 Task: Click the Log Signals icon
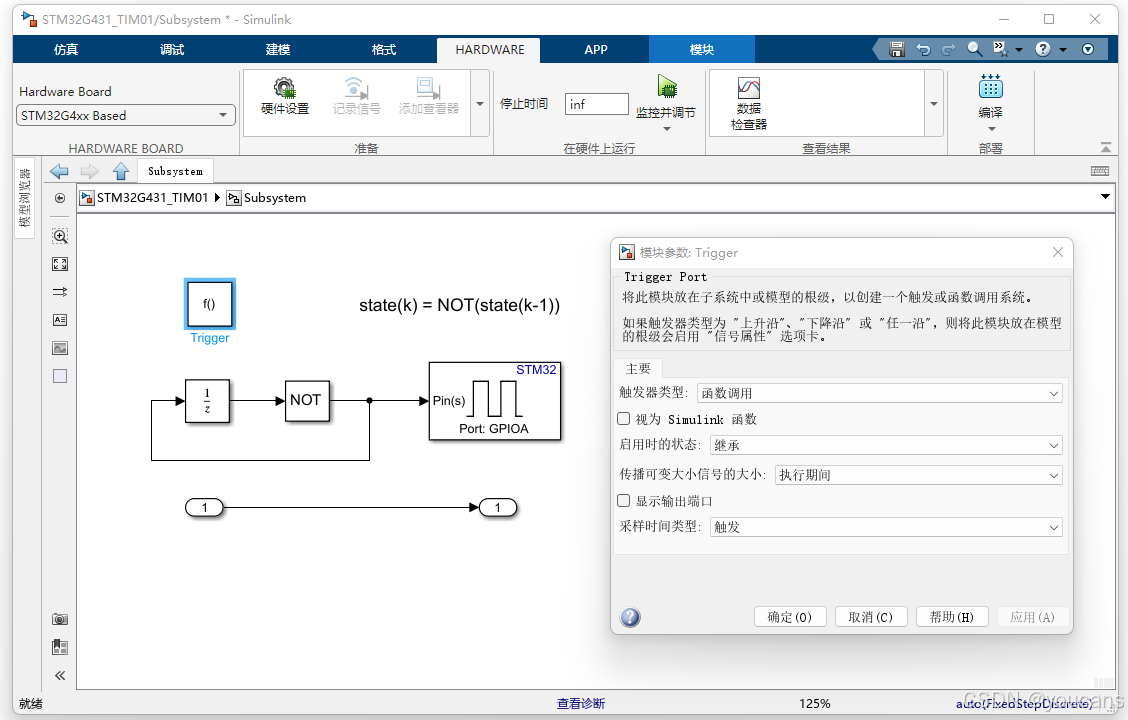pyautogui.click(x=355, y=88)
